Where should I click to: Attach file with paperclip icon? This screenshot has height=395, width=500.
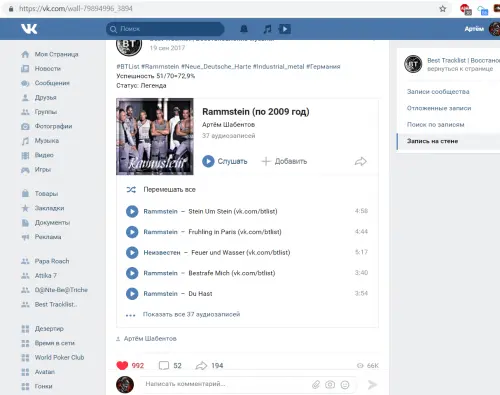pos(316,385)
